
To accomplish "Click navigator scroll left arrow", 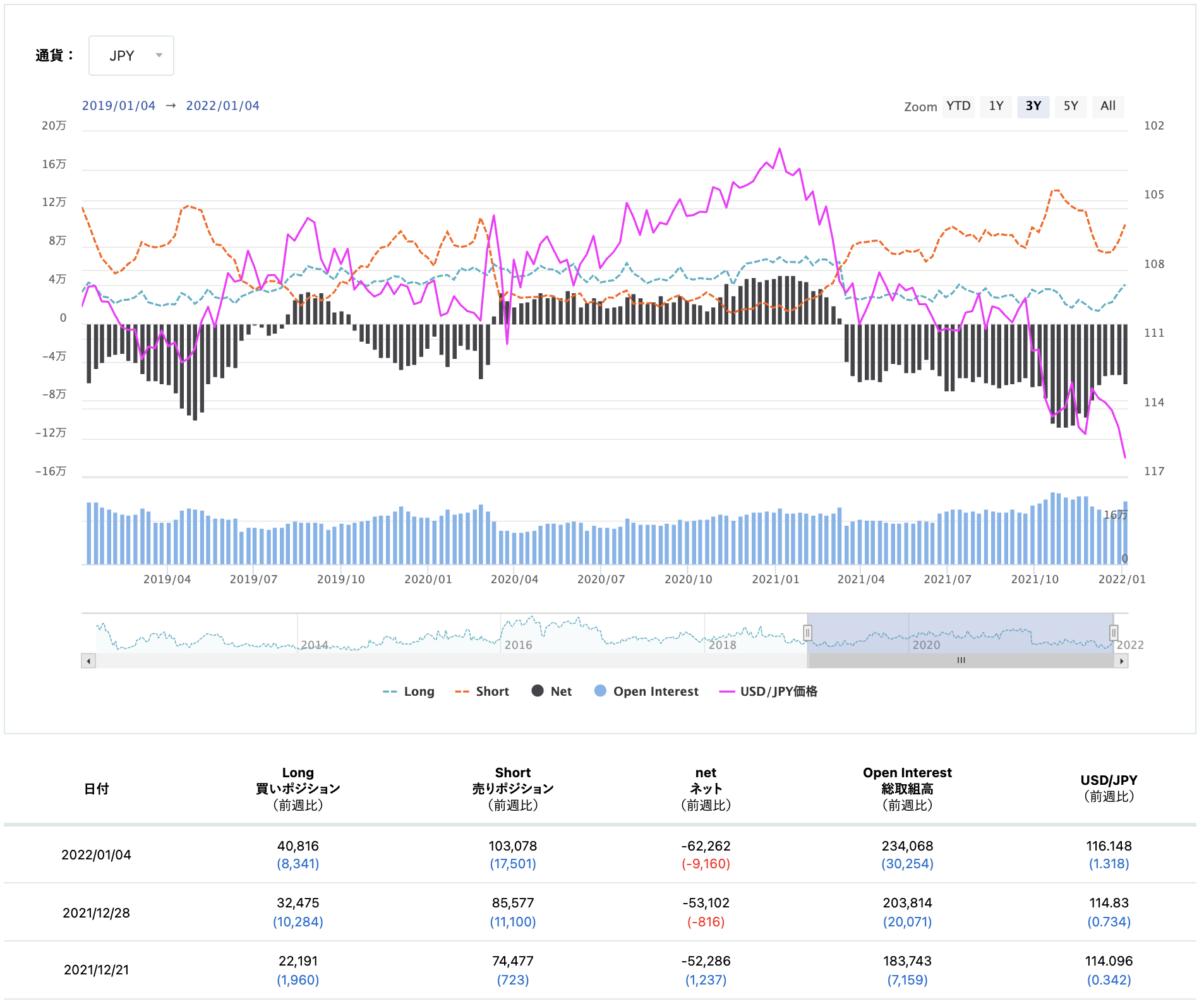I will (88, 661).
